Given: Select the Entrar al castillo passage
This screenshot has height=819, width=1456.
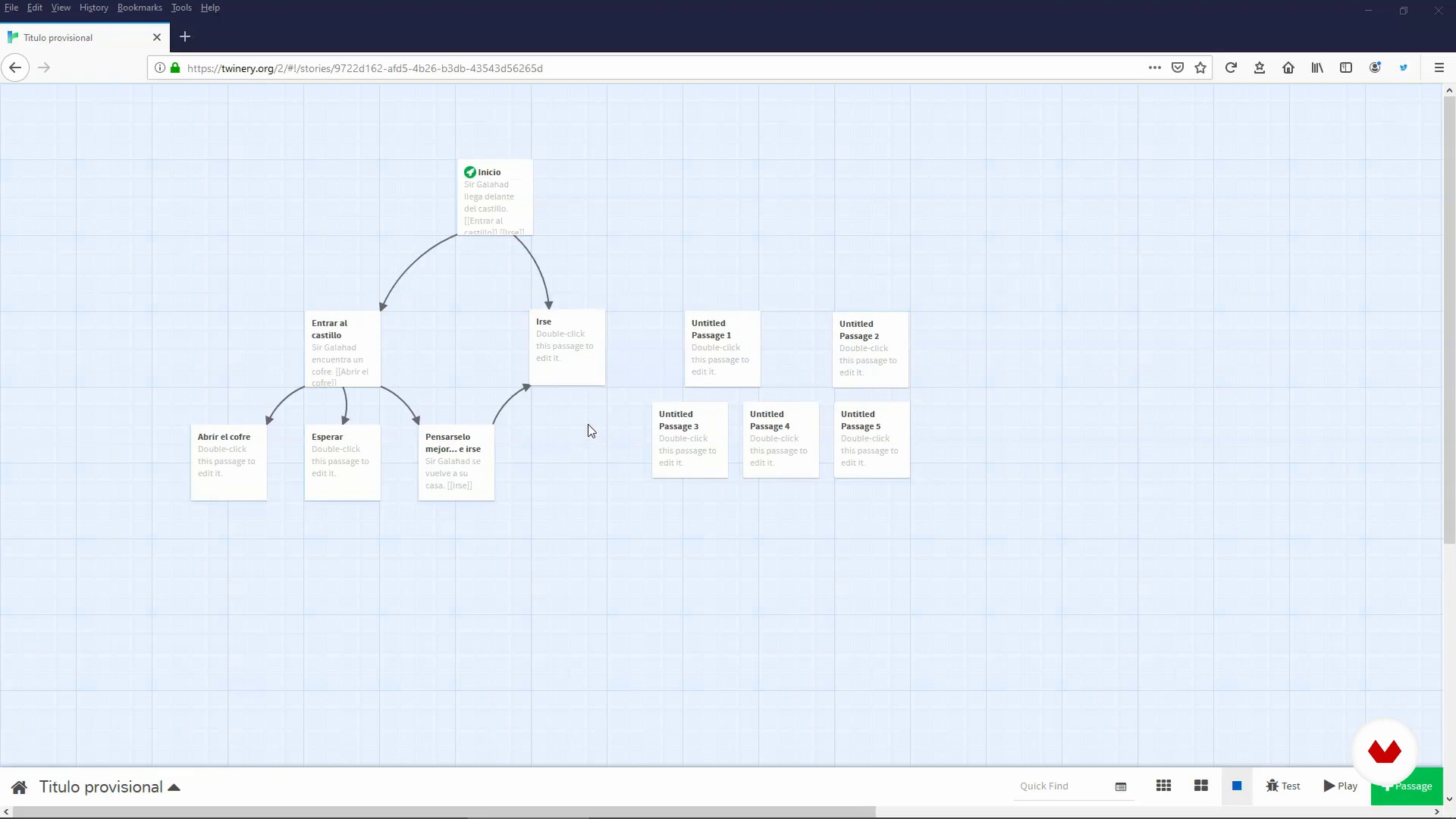Looking at the screenshot, I should (342, 349).
